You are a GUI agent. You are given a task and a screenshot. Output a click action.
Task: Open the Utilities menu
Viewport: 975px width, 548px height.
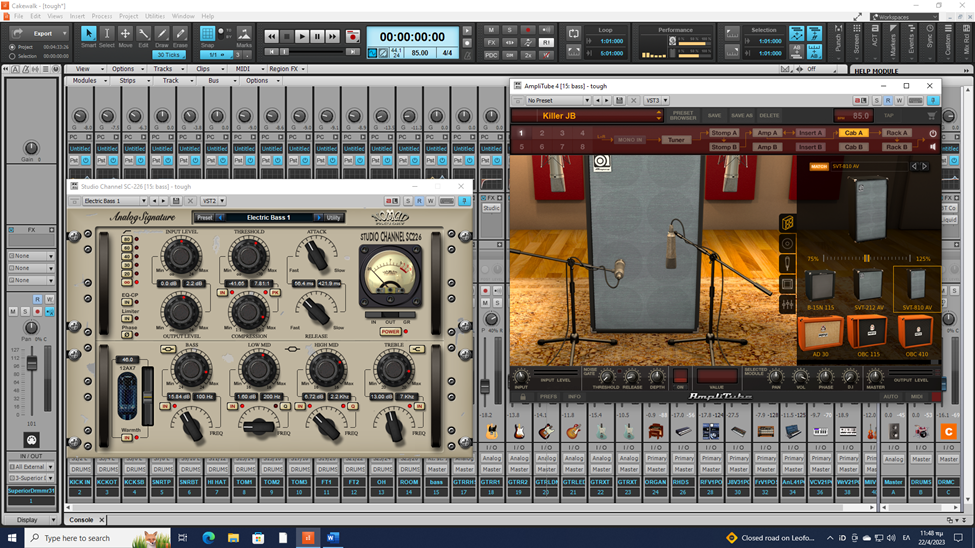tap(155, 16)
